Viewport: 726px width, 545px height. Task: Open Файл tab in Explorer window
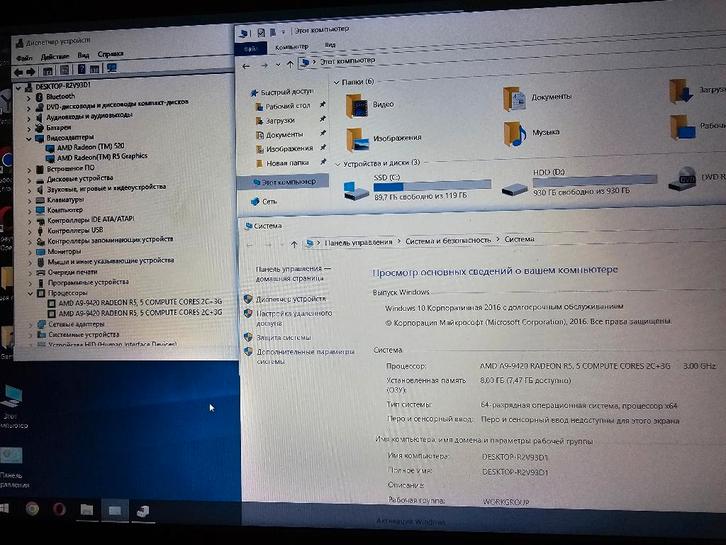[x=250, y=49]
